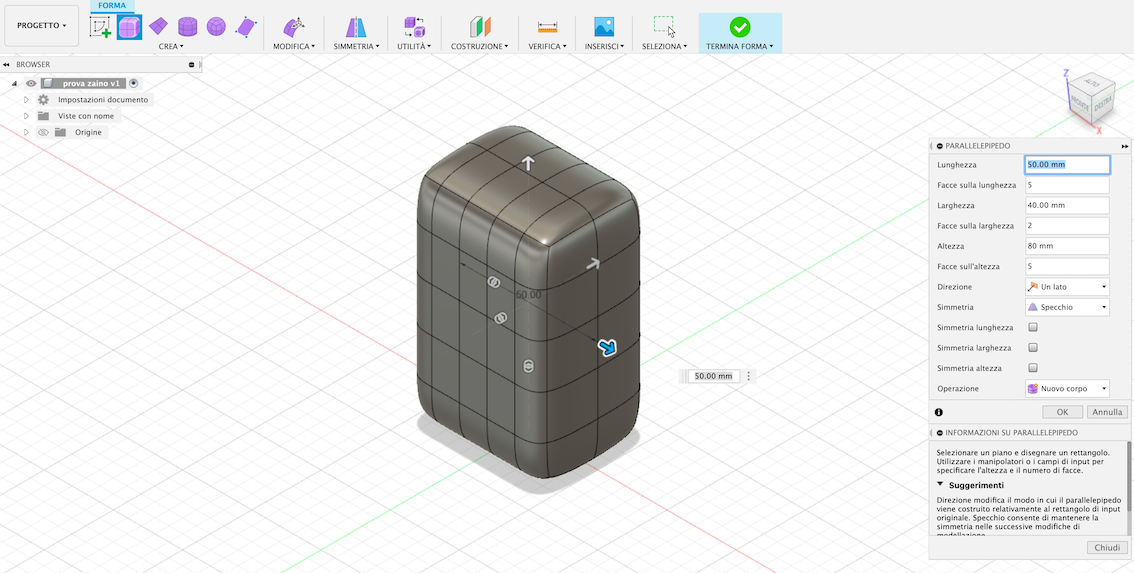
Task: Click the Inserisci image icon
Action: pyautogui.click(x=604, y=27)
